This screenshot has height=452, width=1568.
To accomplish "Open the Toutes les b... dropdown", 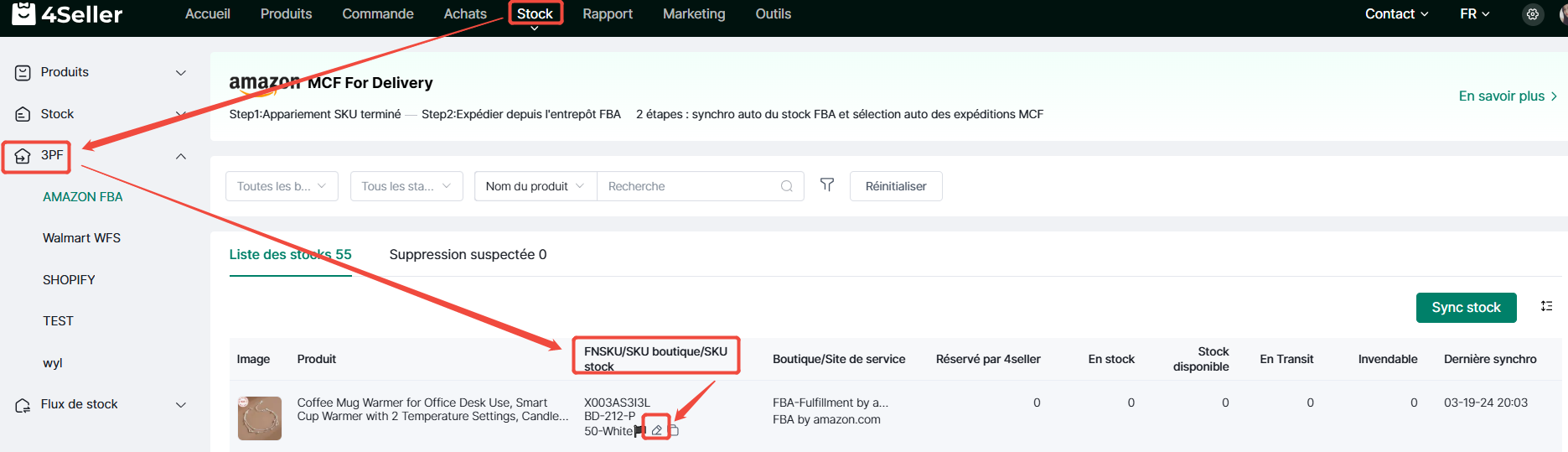I will (282, 186).
